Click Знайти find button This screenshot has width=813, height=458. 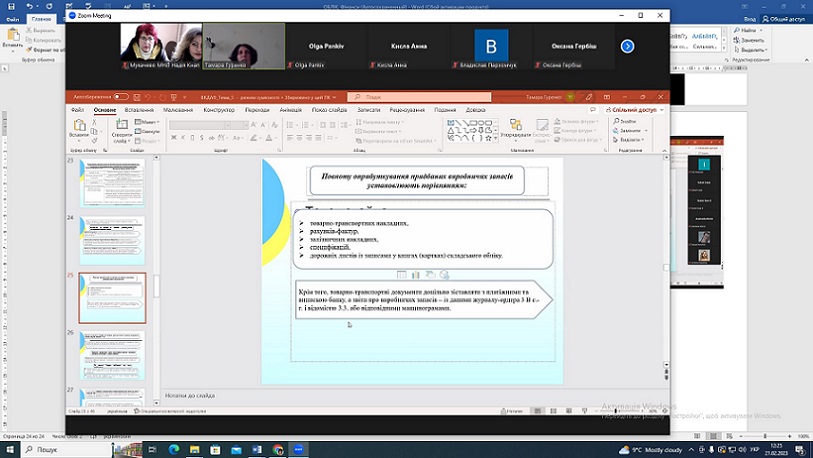click(625, 121)
